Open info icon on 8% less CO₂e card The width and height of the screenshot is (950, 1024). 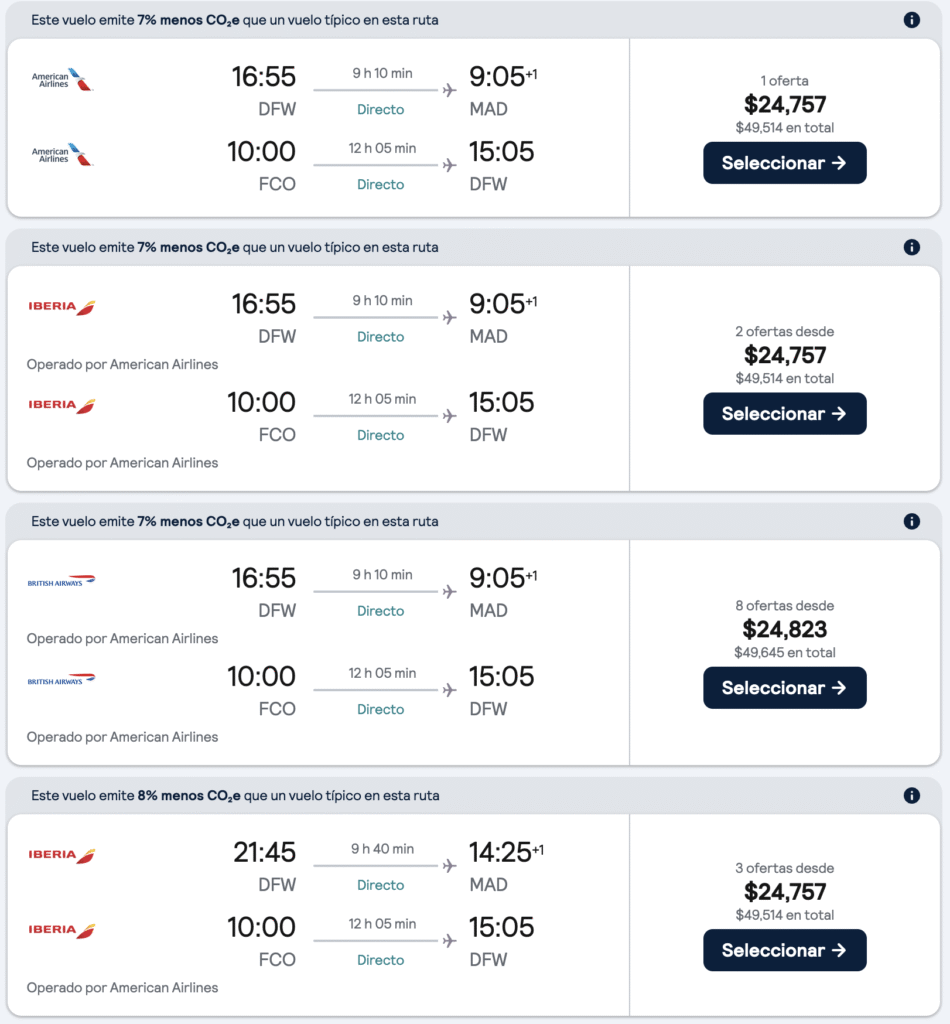point(911,796)
